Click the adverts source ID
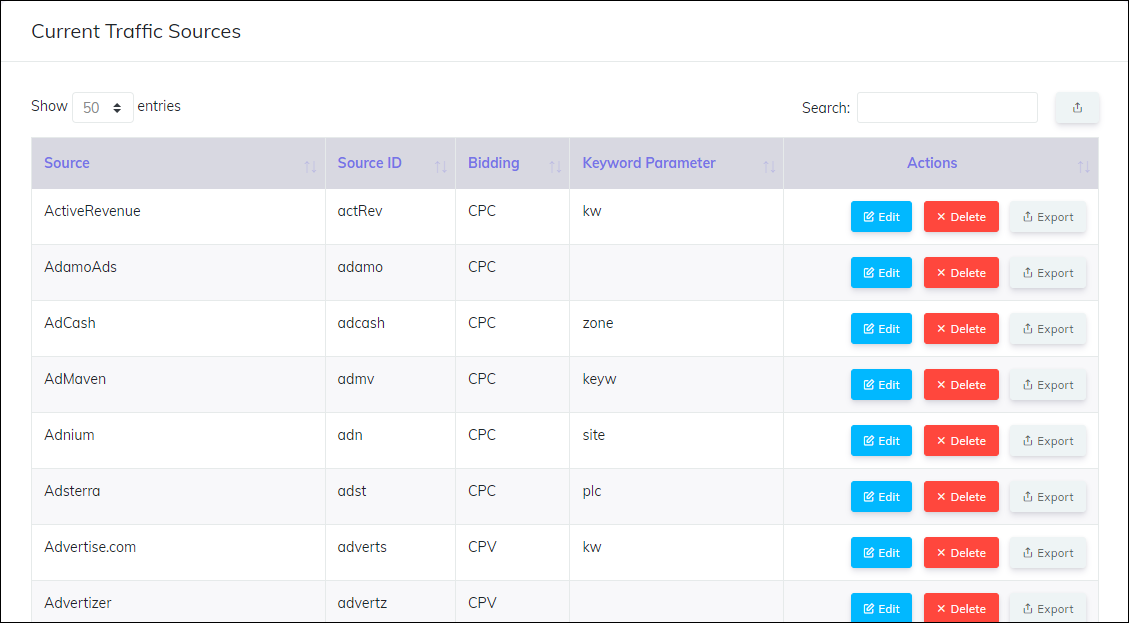 (x=362, y=547)
